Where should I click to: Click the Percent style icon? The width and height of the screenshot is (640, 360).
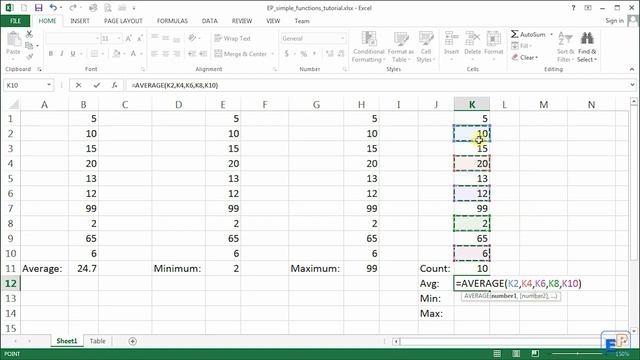304,53
